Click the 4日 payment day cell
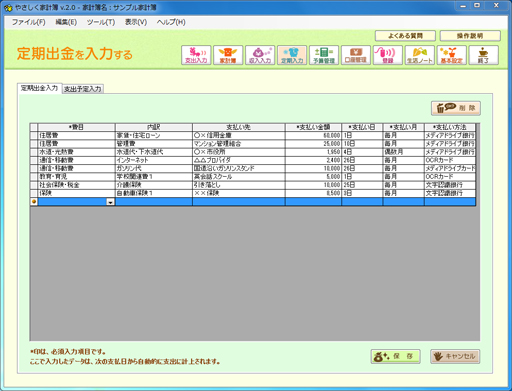This screenshot has height=391, width=512. [x=362, y=152]
